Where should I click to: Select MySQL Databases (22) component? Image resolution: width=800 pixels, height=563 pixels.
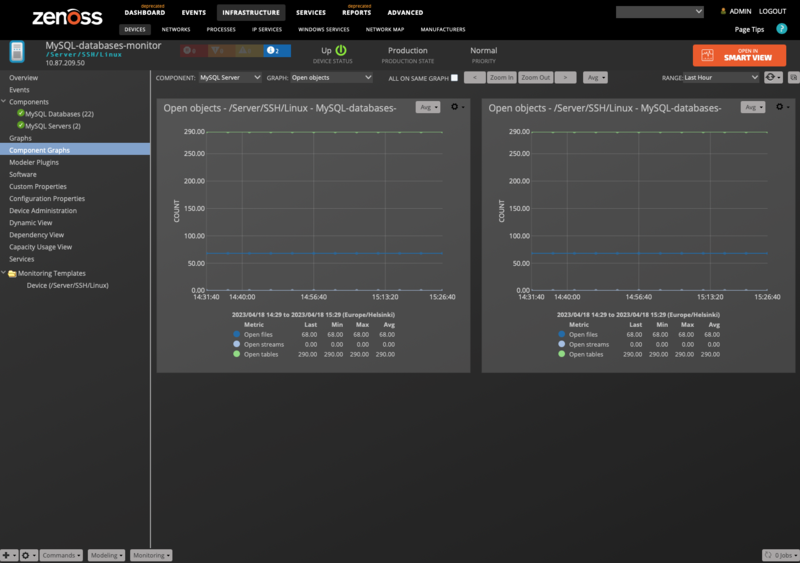pyautogui.click(x=59, y=114)
